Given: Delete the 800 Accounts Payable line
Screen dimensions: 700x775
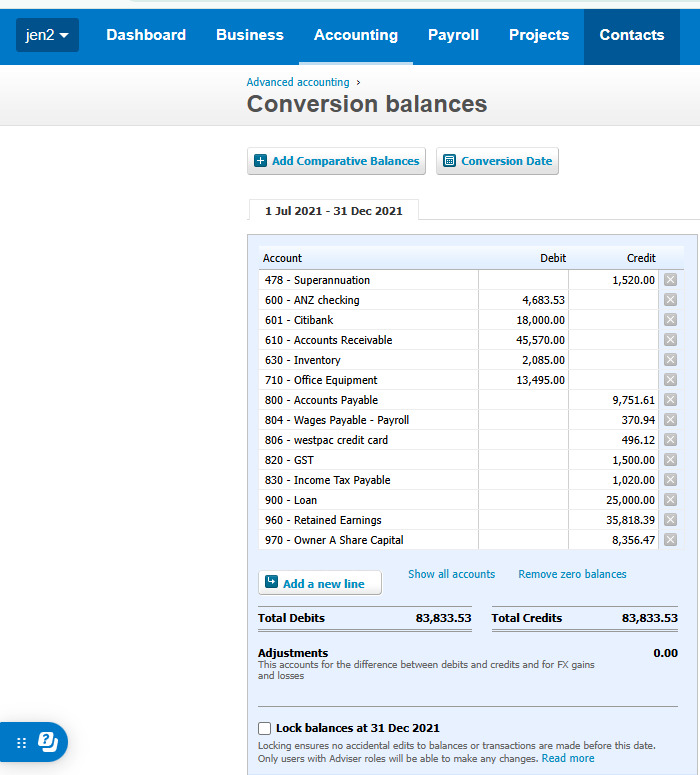Looking at the screenshot, I should pyautogui.click(x=670, y=400).
